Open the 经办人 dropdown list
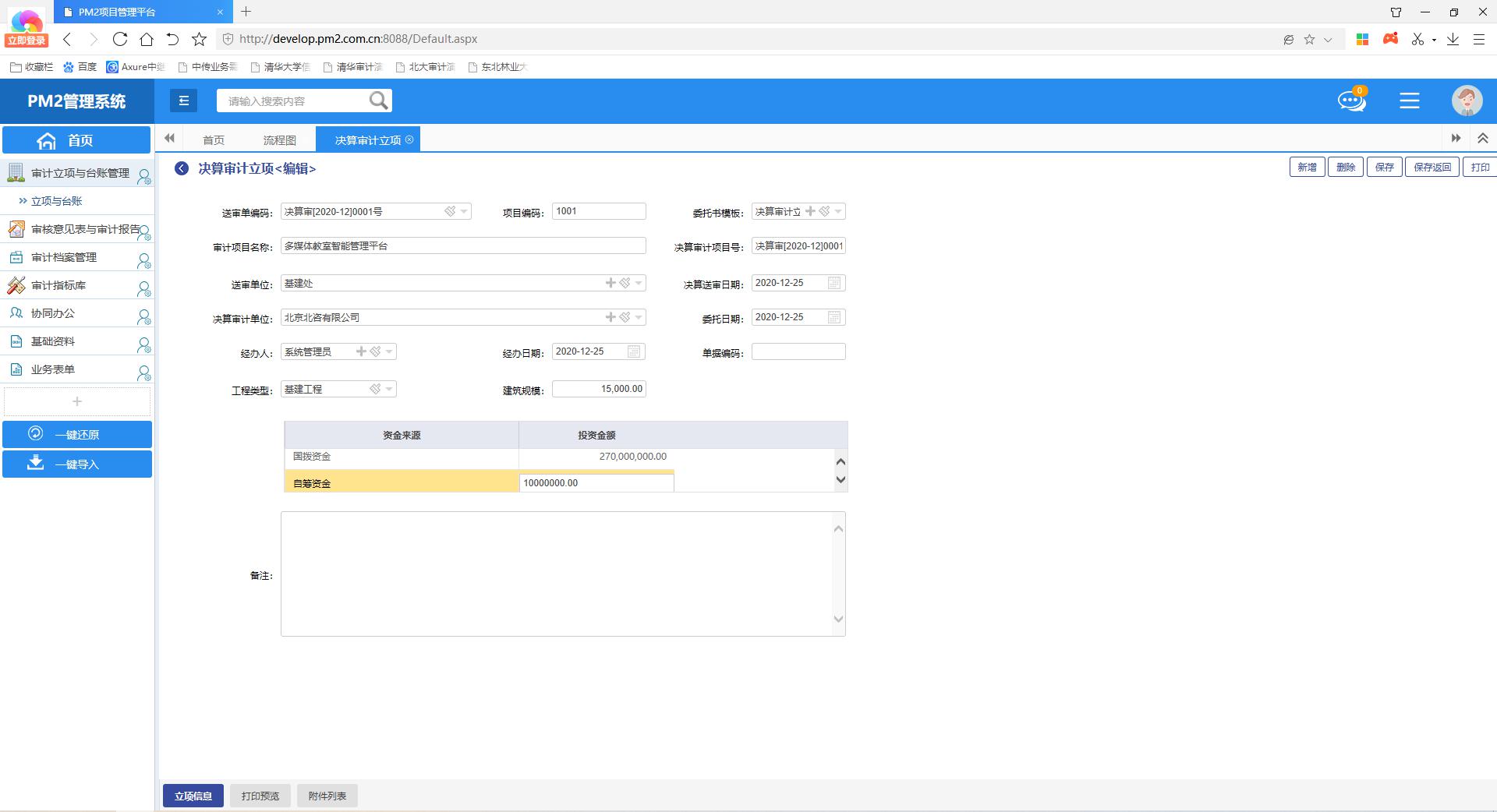The height and width of the screenshot is (812, 1497). pos(389,351)
